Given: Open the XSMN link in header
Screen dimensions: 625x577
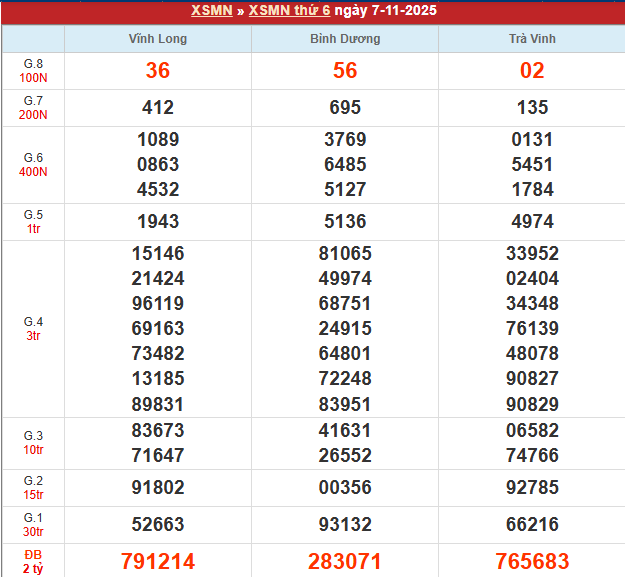Looking at the screenshot, I should click(x=212, y=12).
